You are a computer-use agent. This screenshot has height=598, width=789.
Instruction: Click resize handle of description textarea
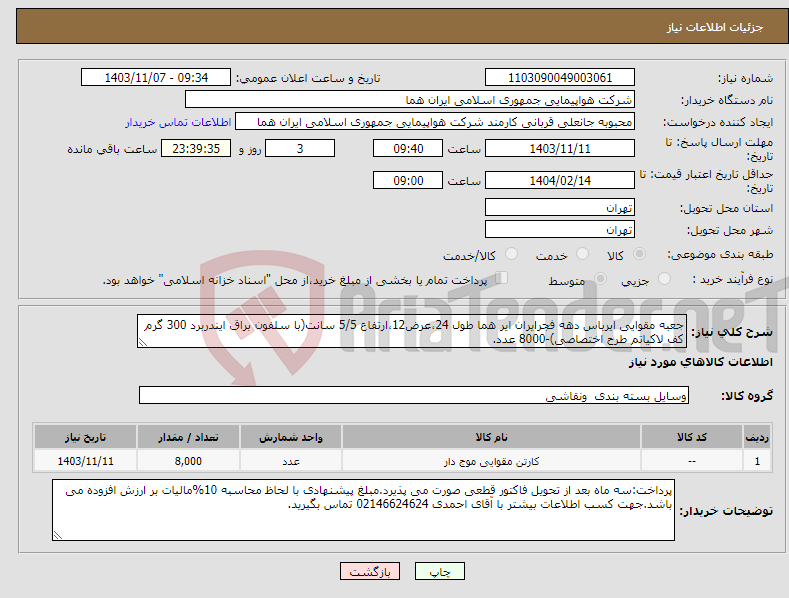[142, 343]
